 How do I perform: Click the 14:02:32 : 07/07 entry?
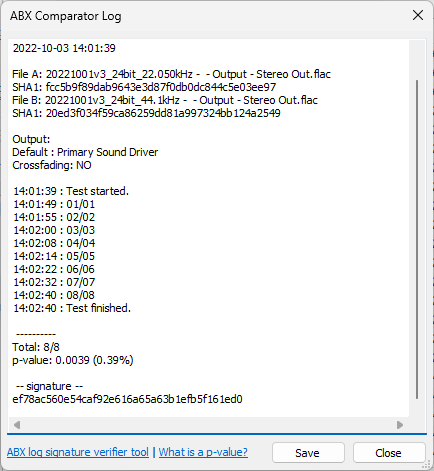(54, 282)
